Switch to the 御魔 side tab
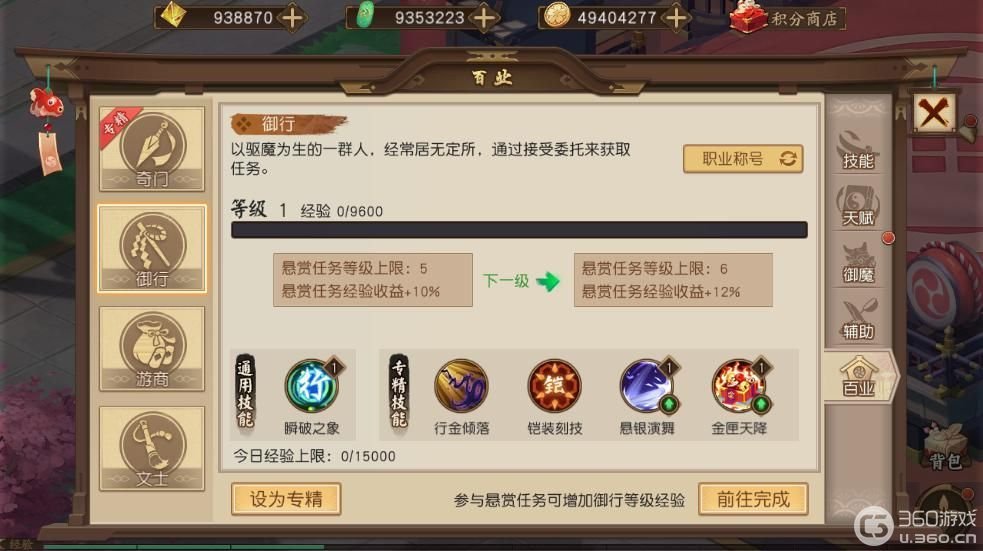Image resolution: width=983 pixels, height=551 pixels. [x=858, y=263]
